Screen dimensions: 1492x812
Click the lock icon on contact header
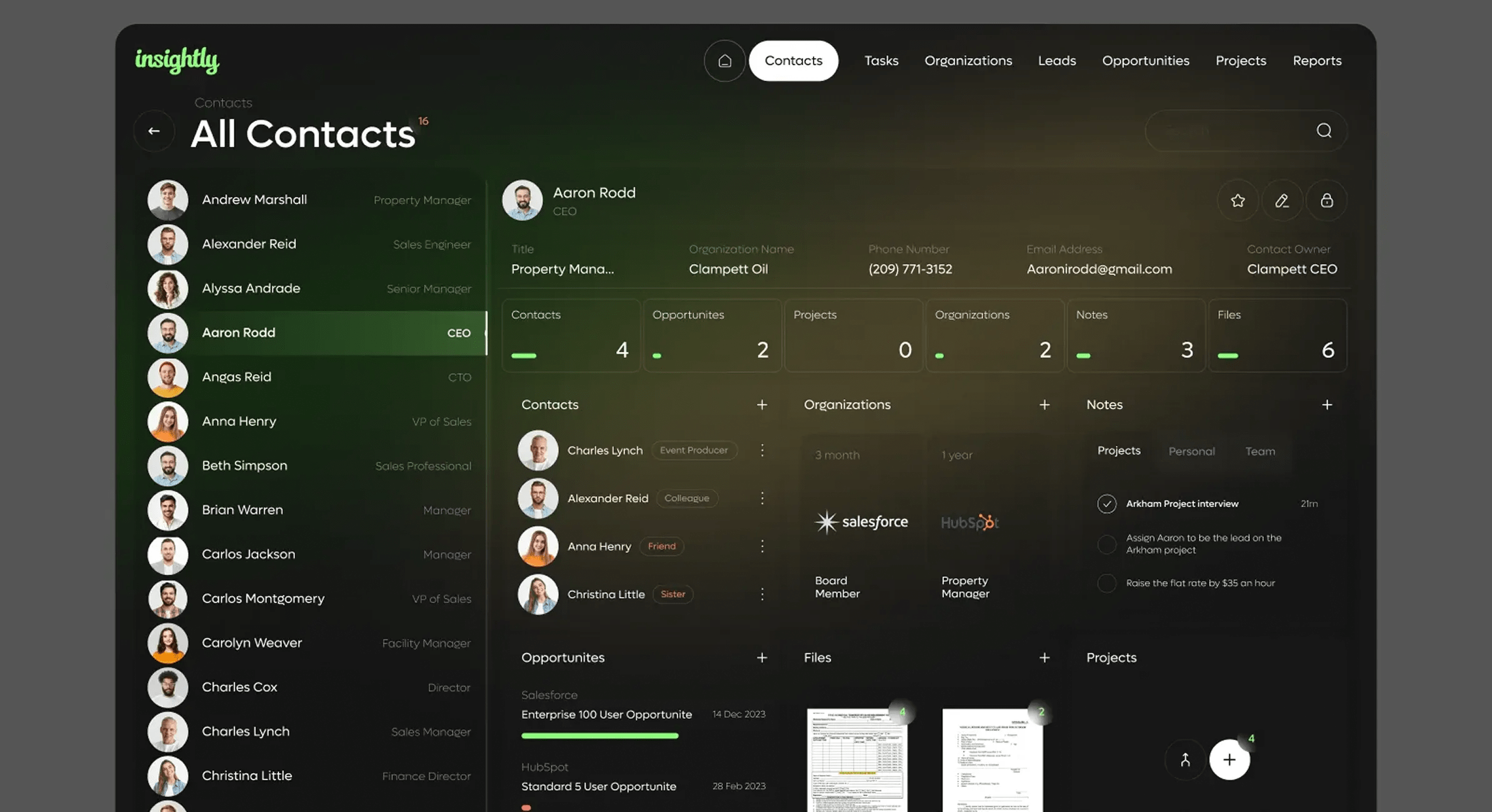1326,201
